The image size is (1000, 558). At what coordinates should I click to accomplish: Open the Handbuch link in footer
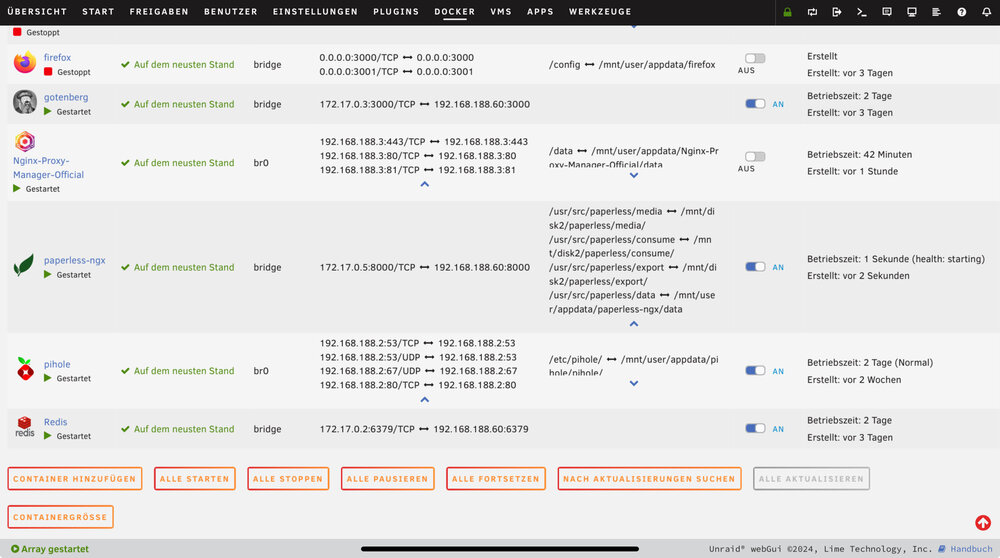point(971,549)
